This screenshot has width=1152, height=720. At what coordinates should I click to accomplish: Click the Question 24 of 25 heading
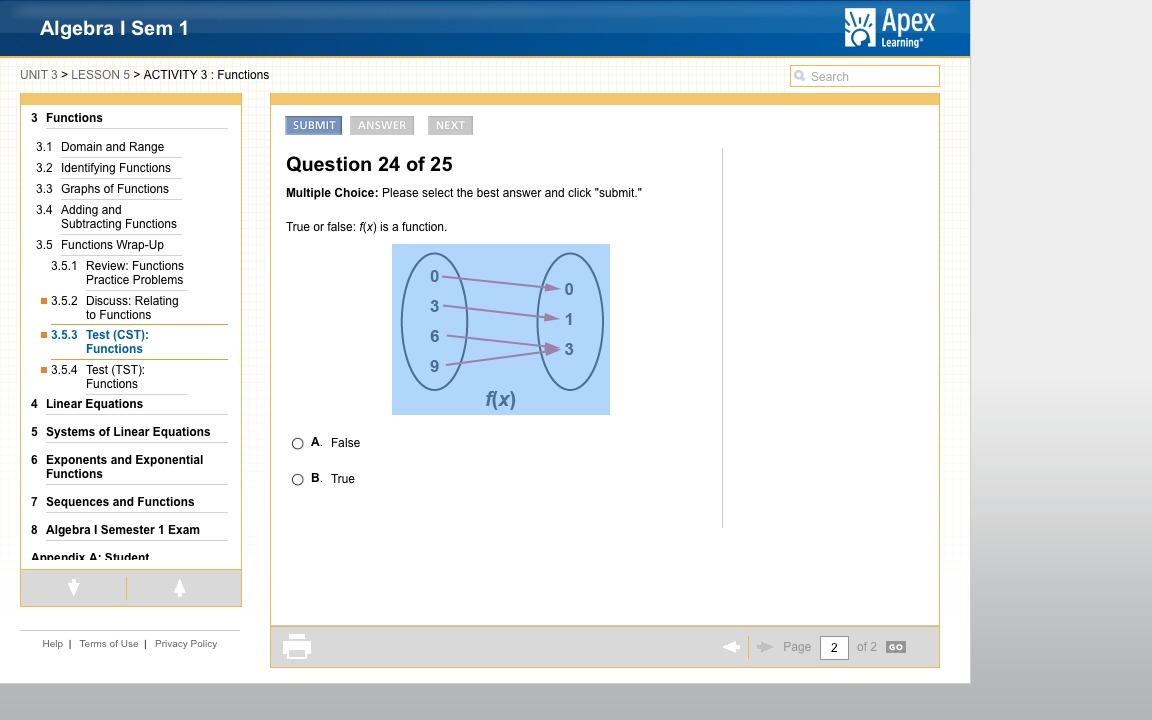[369, 164]
